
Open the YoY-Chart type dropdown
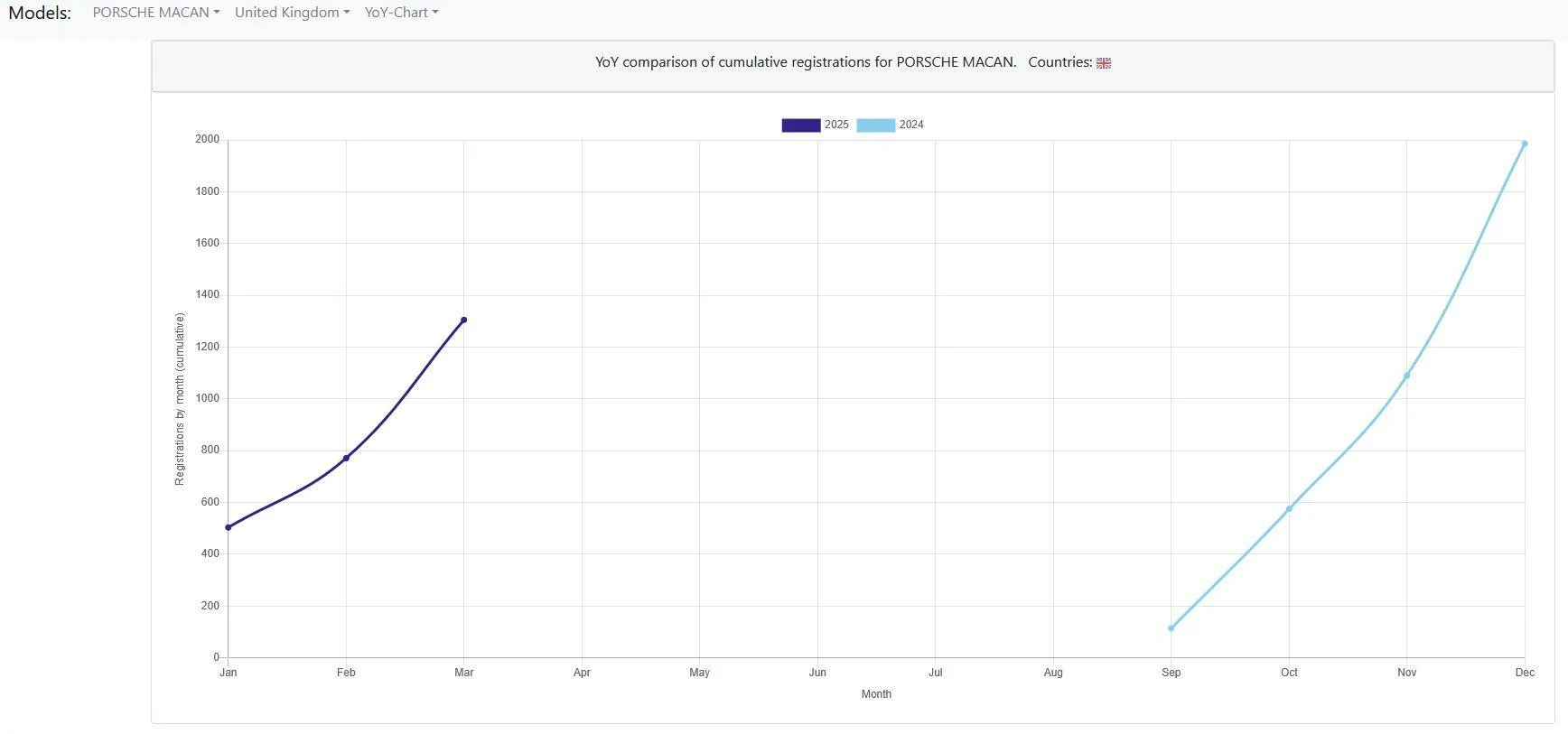click(401, 13)
